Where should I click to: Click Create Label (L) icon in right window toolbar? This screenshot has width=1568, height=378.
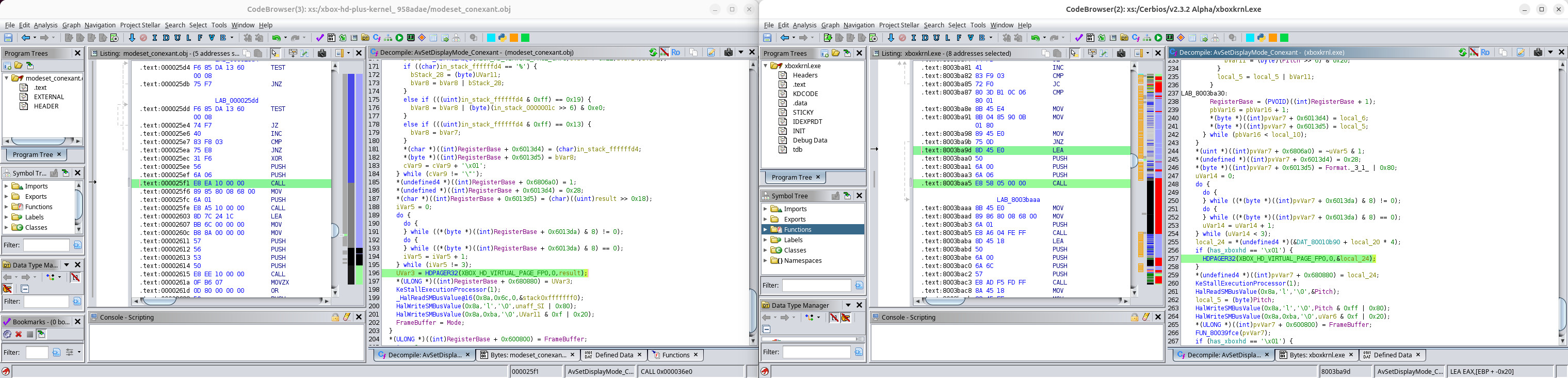pyautogui.click(x=948, y=38)
